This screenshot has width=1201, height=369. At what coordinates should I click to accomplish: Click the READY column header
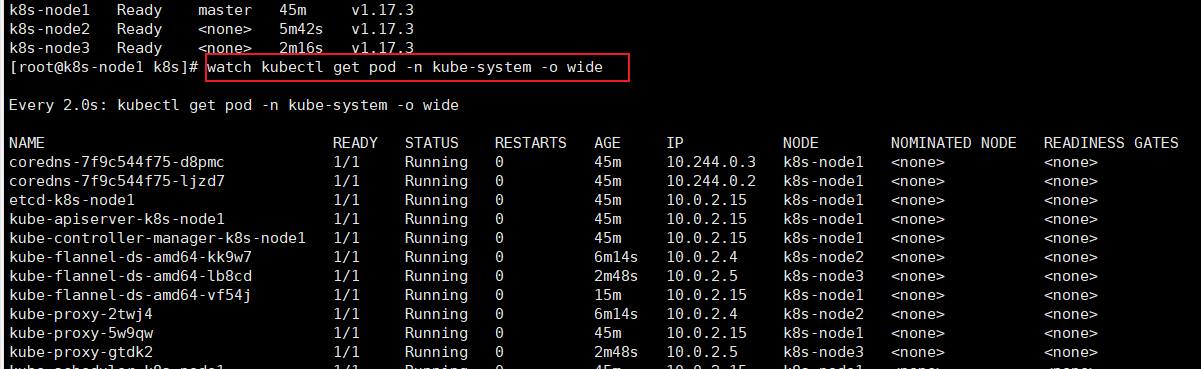(355, 143)
